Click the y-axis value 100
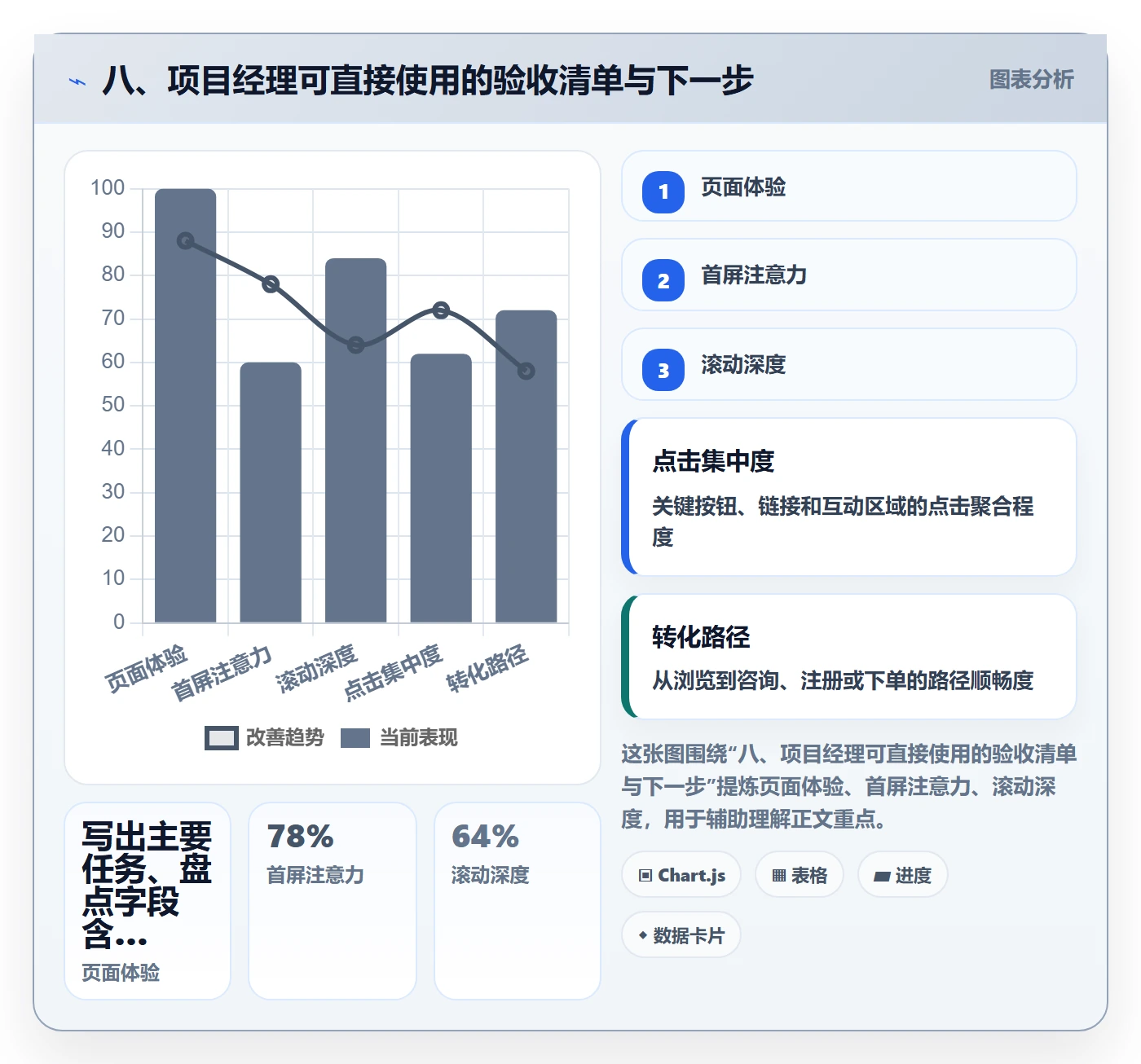The height and width of the screenshot is (1064, 1141). 108,188
